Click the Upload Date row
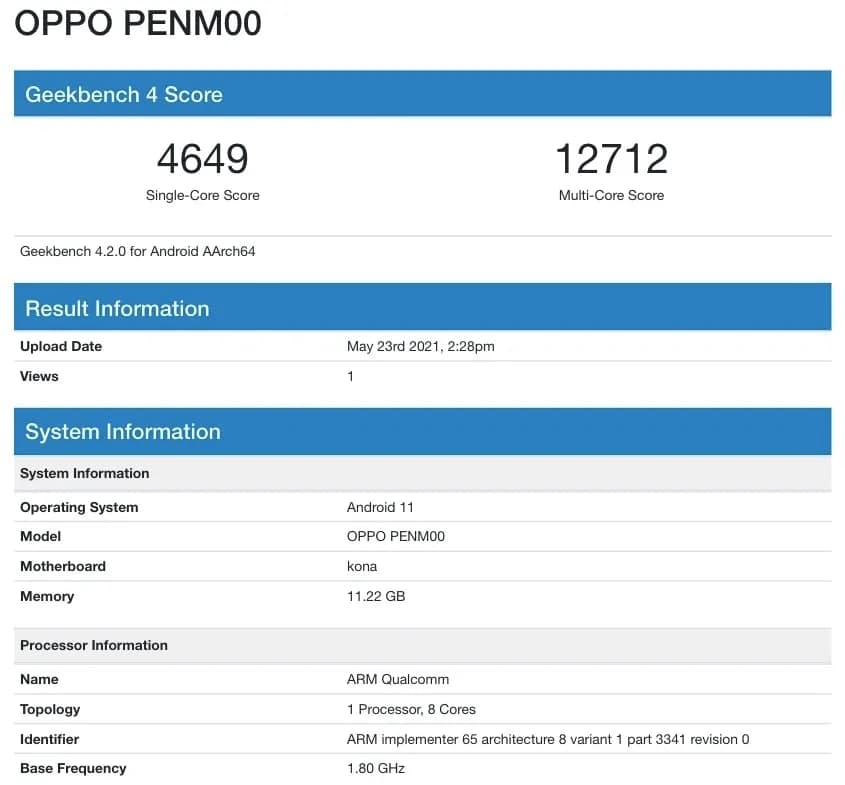Image resolution: width=845 pixels, height=785 pixels. (x=421, y=346)
